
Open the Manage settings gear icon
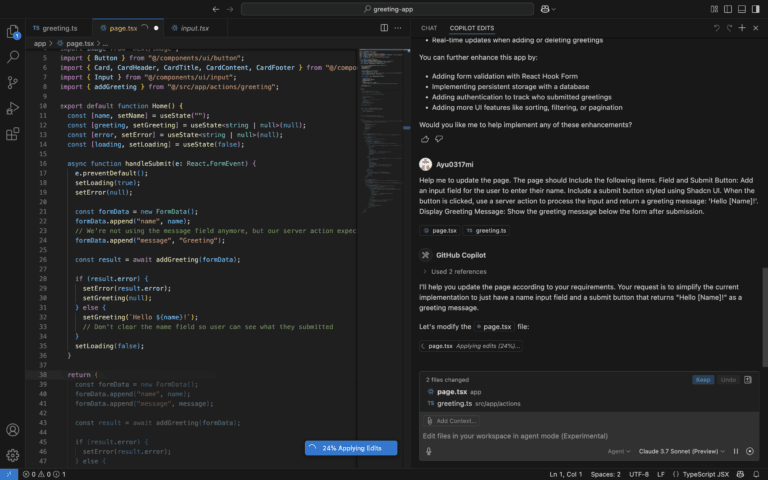point(13,455)
